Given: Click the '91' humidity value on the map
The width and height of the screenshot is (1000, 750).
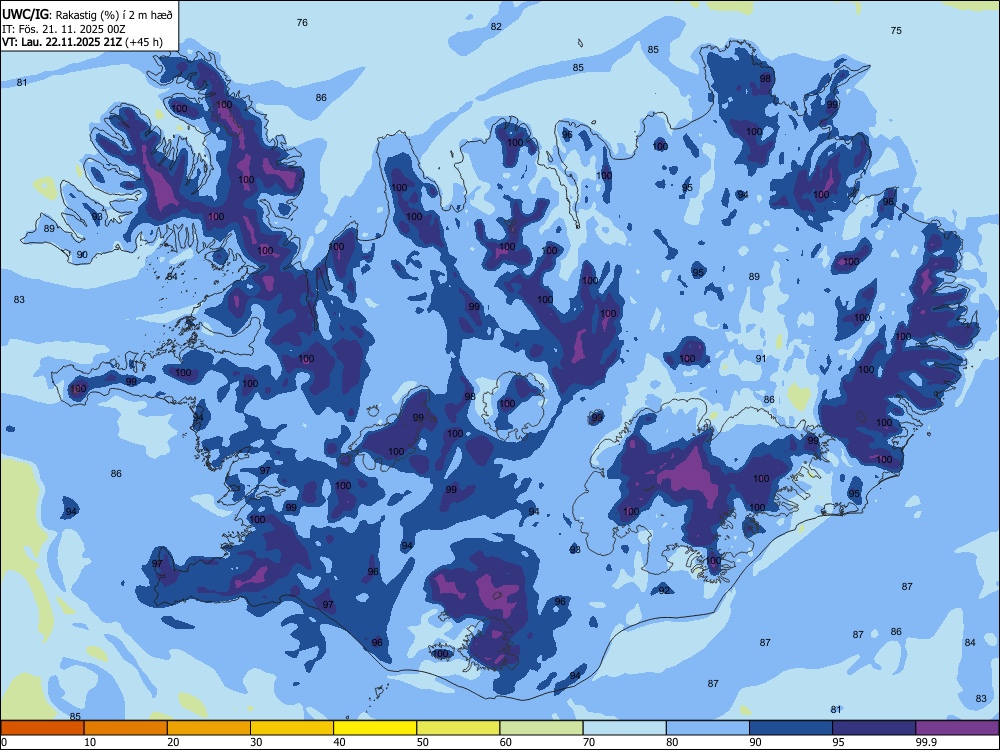Looking at the screenshot, I should point(761,358).
